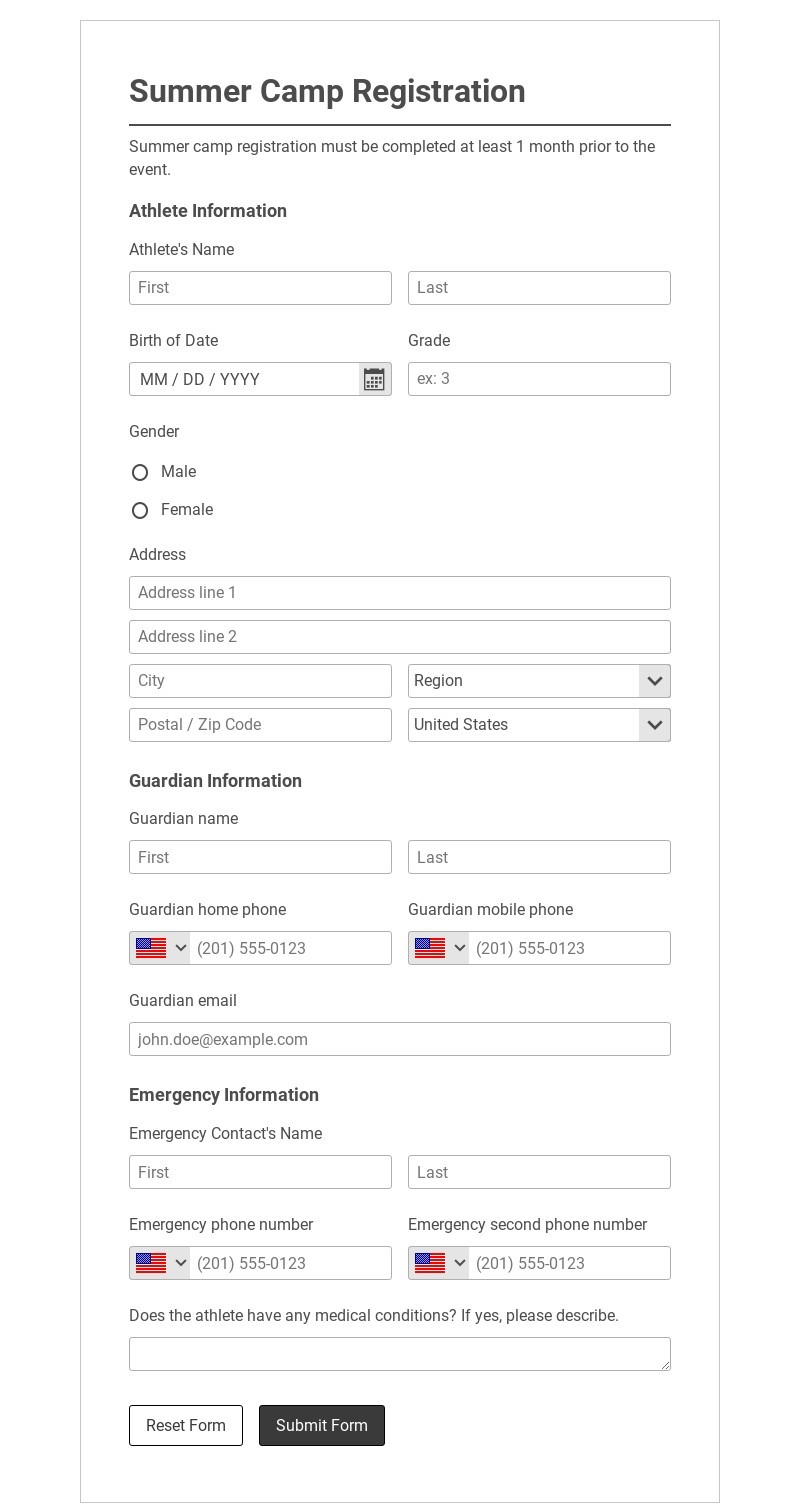Select the Male gender option

140,472
